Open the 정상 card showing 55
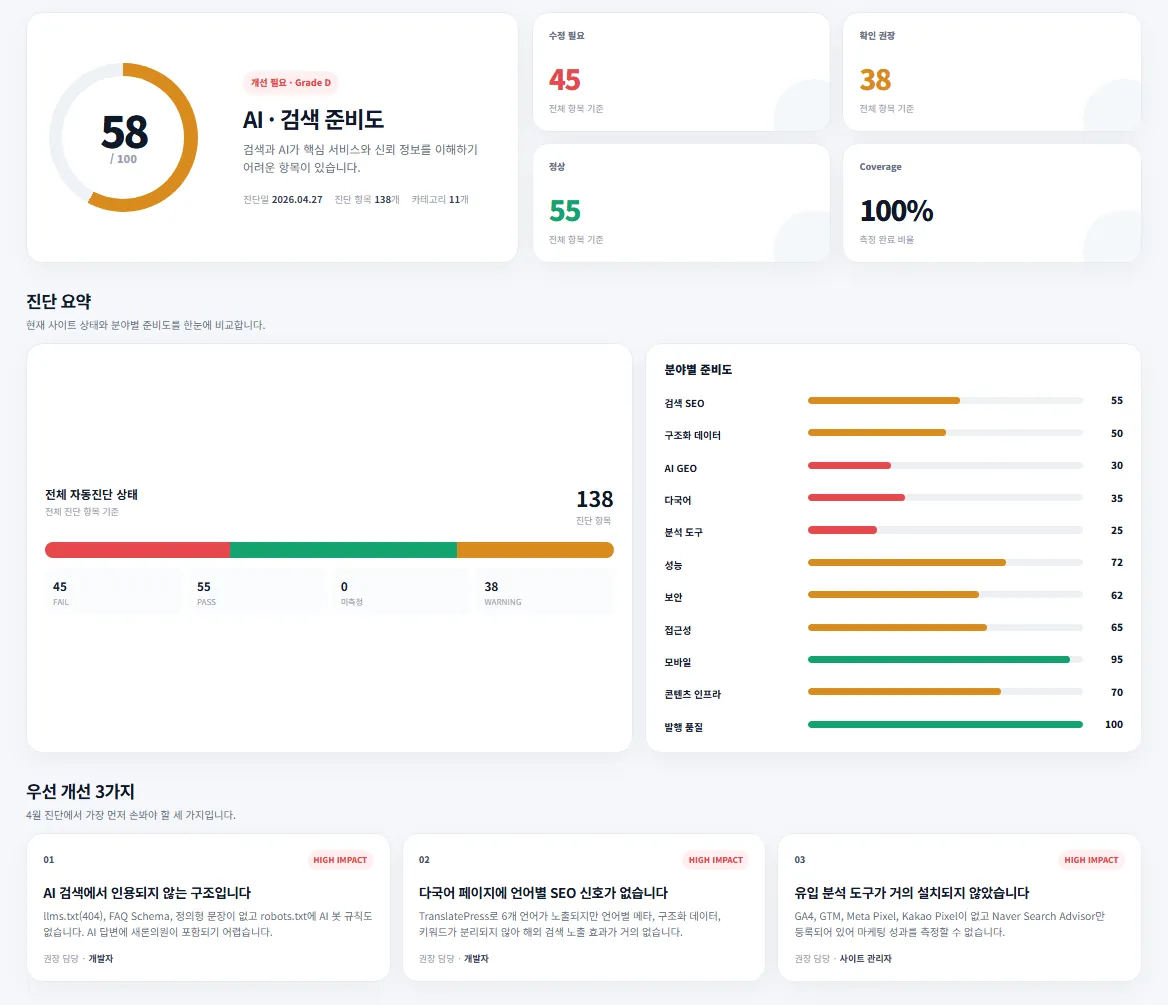Image resolution: width=1168 pixels, height=1005 pixels. (681, 203)
